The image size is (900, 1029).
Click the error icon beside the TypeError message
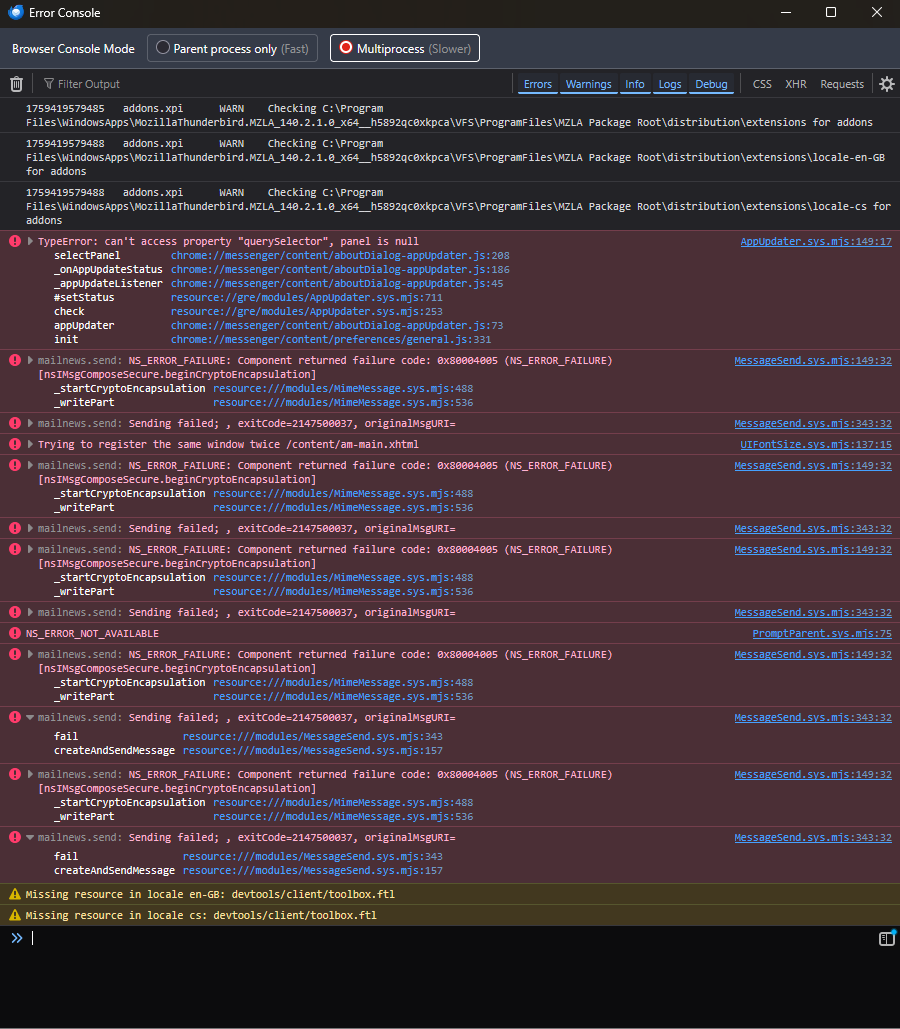[14, 242]
